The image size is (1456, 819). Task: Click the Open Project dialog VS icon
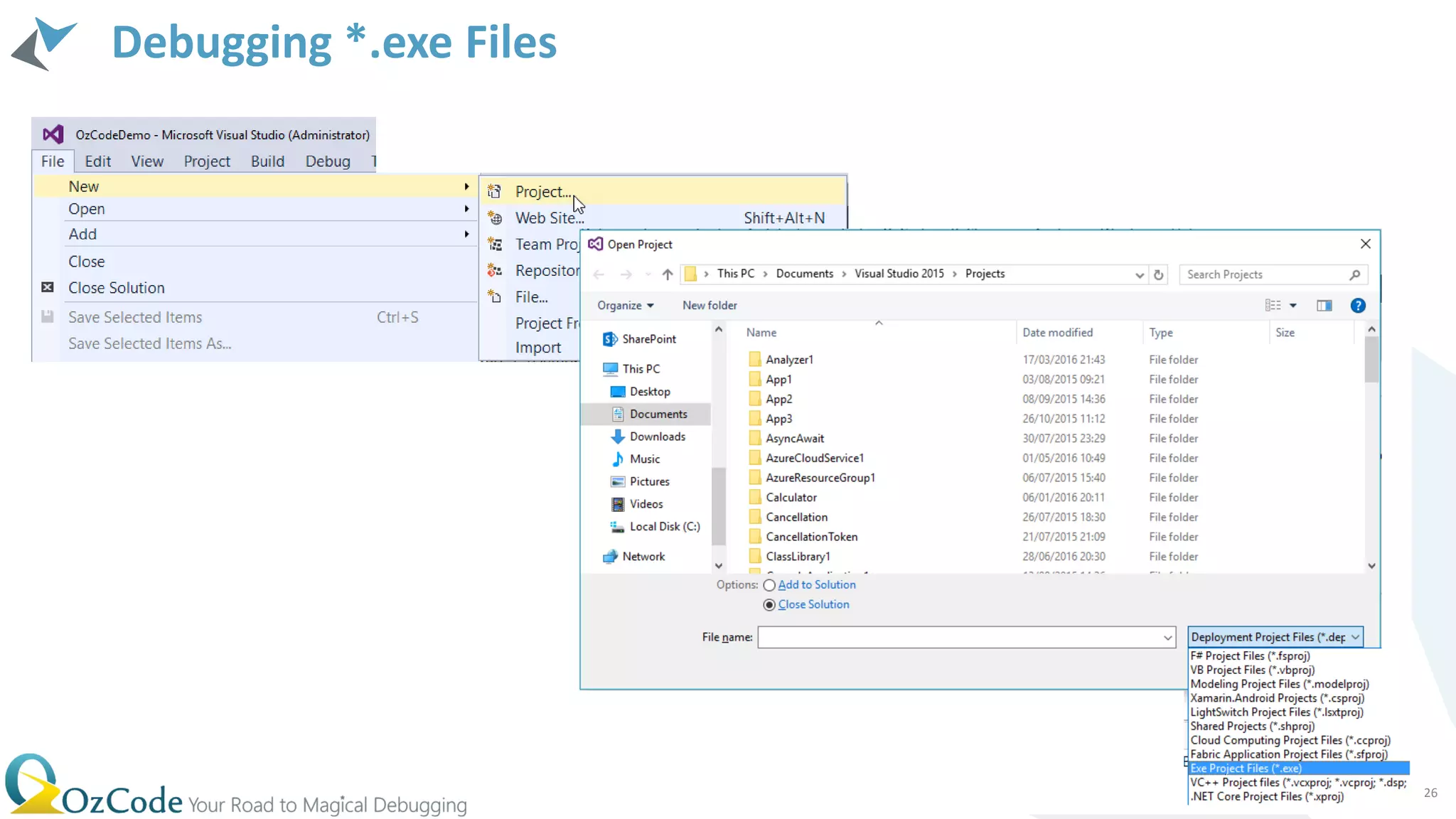pyautogui.click(x=596, y=244)
